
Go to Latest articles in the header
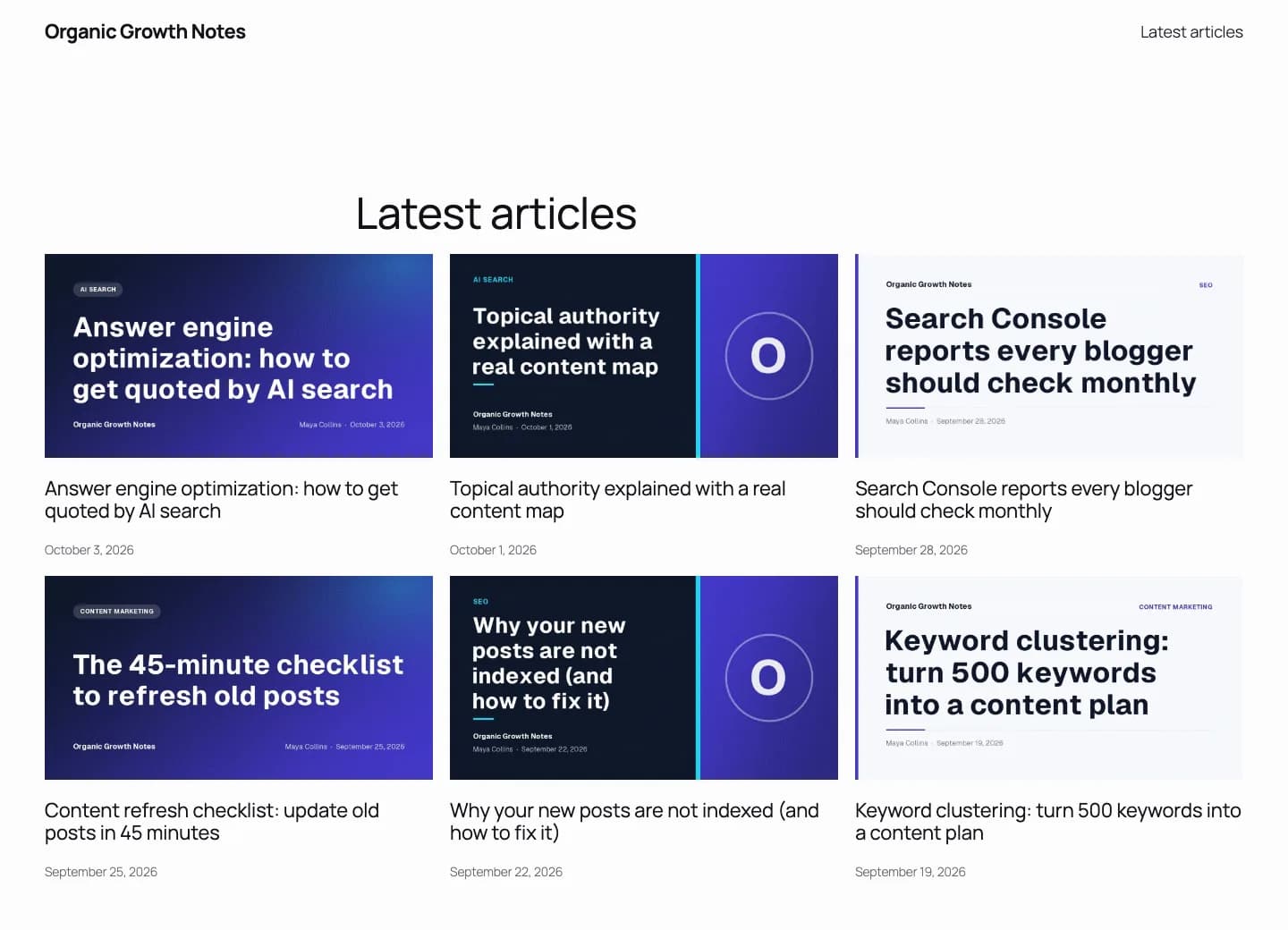point(1191,32)
